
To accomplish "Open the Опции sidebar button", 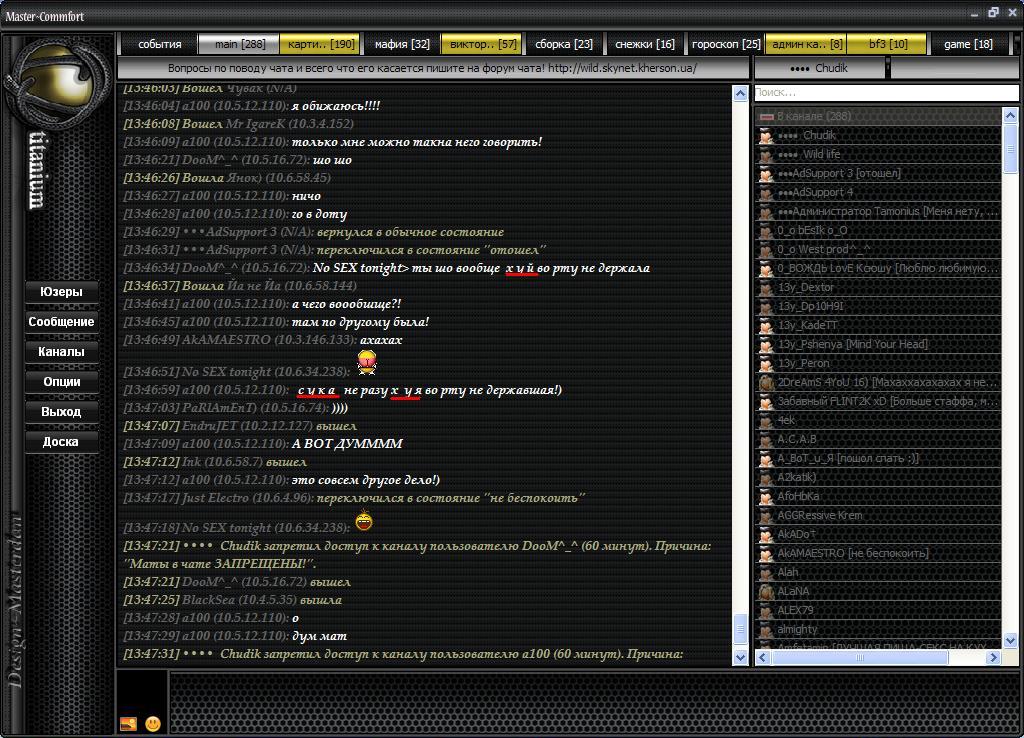I will tap(62, 381).
